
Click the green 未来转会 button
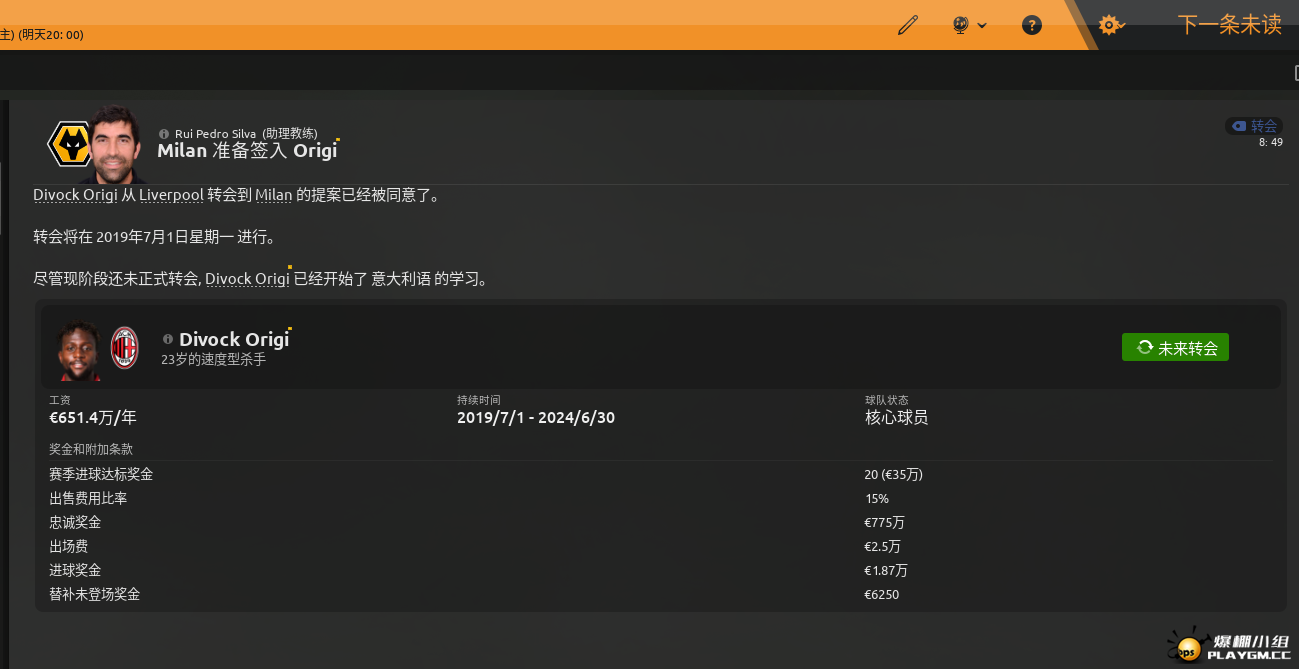(1175, 348)
